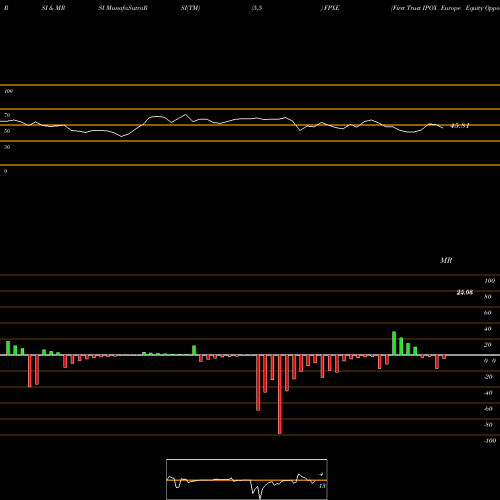The height and width of the screenshot is (500, 500).
Task: Click the MR axis label -60
Action: coord(488,409)
